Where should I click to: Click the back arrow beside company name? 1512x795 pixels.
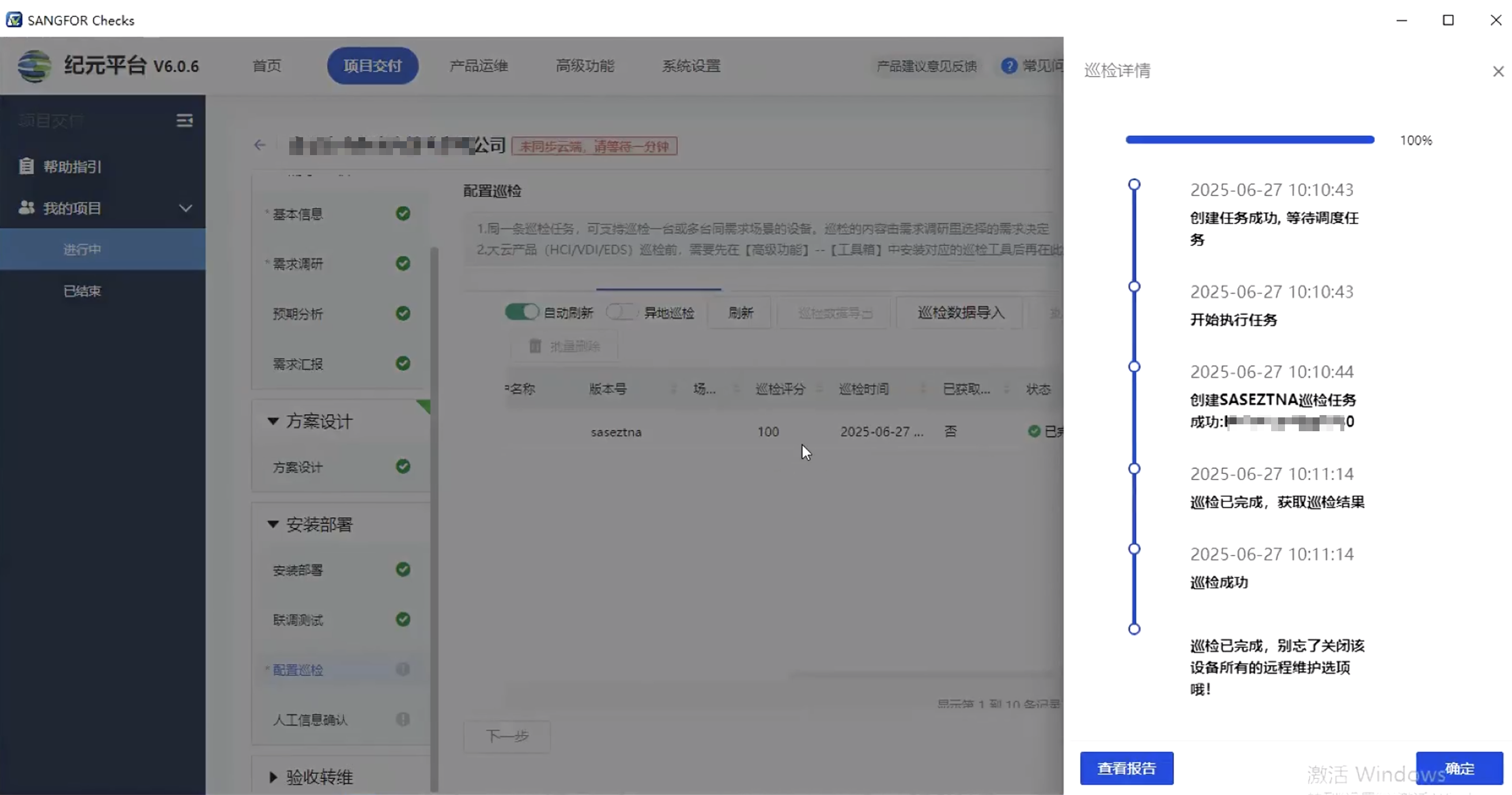[x=260, y=145]
